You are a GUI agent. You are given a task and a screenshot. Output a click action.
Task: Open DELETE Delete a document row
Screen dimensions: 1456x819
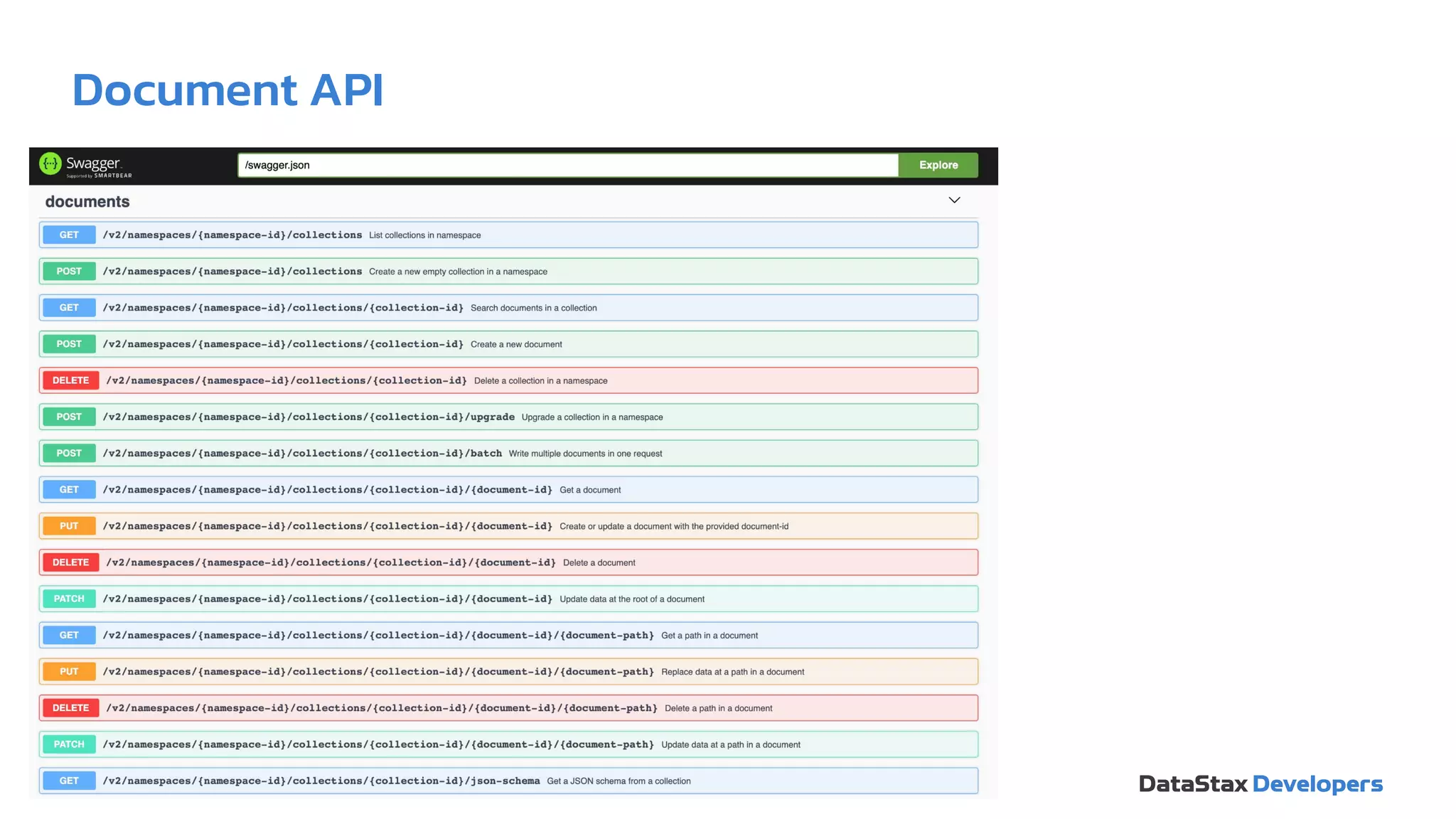[x=508, y=562]
